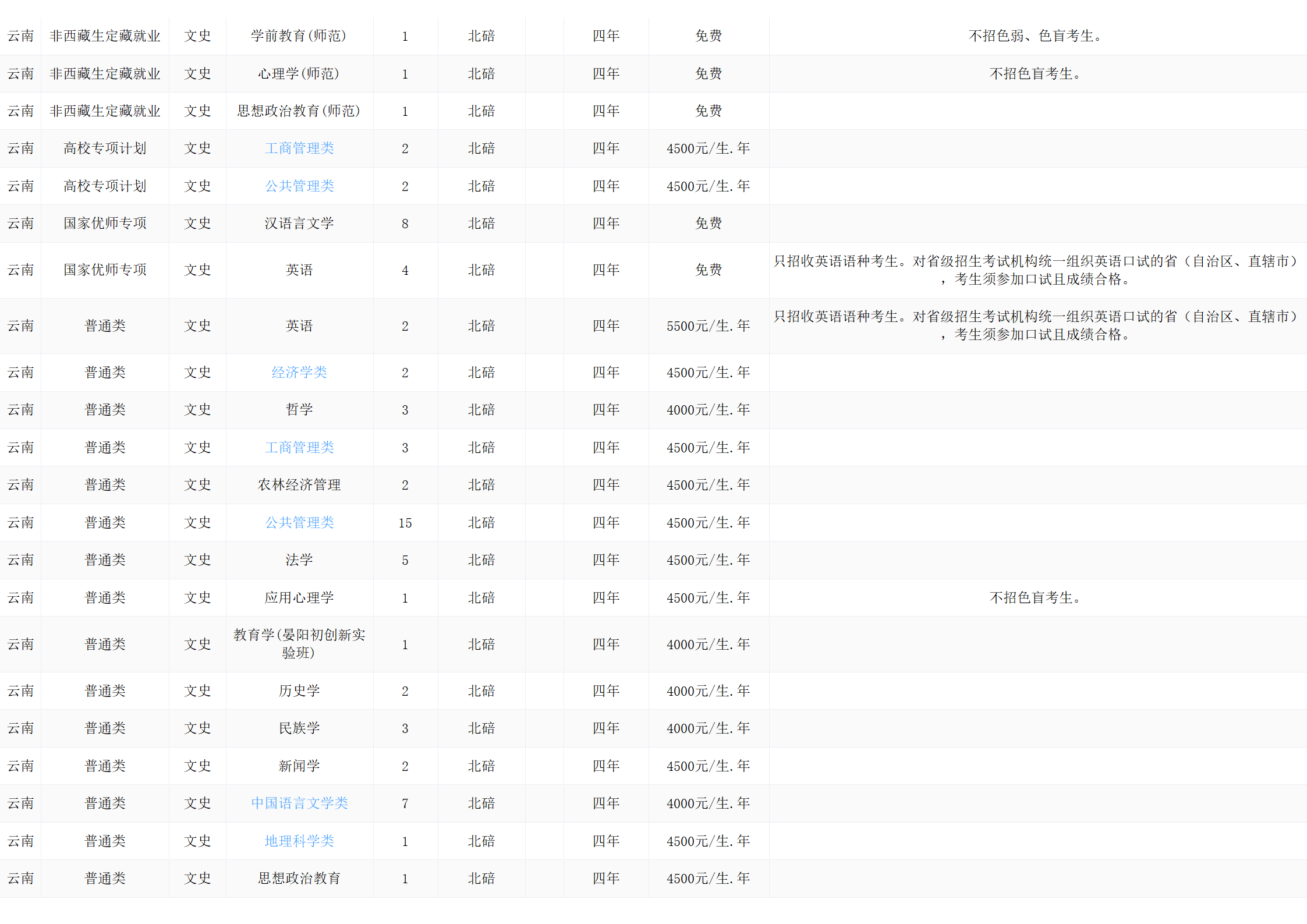Open 公共管理类 link in 高校专项计划 row
This screenshot has width=1307, height=924.
coord(299,186)
